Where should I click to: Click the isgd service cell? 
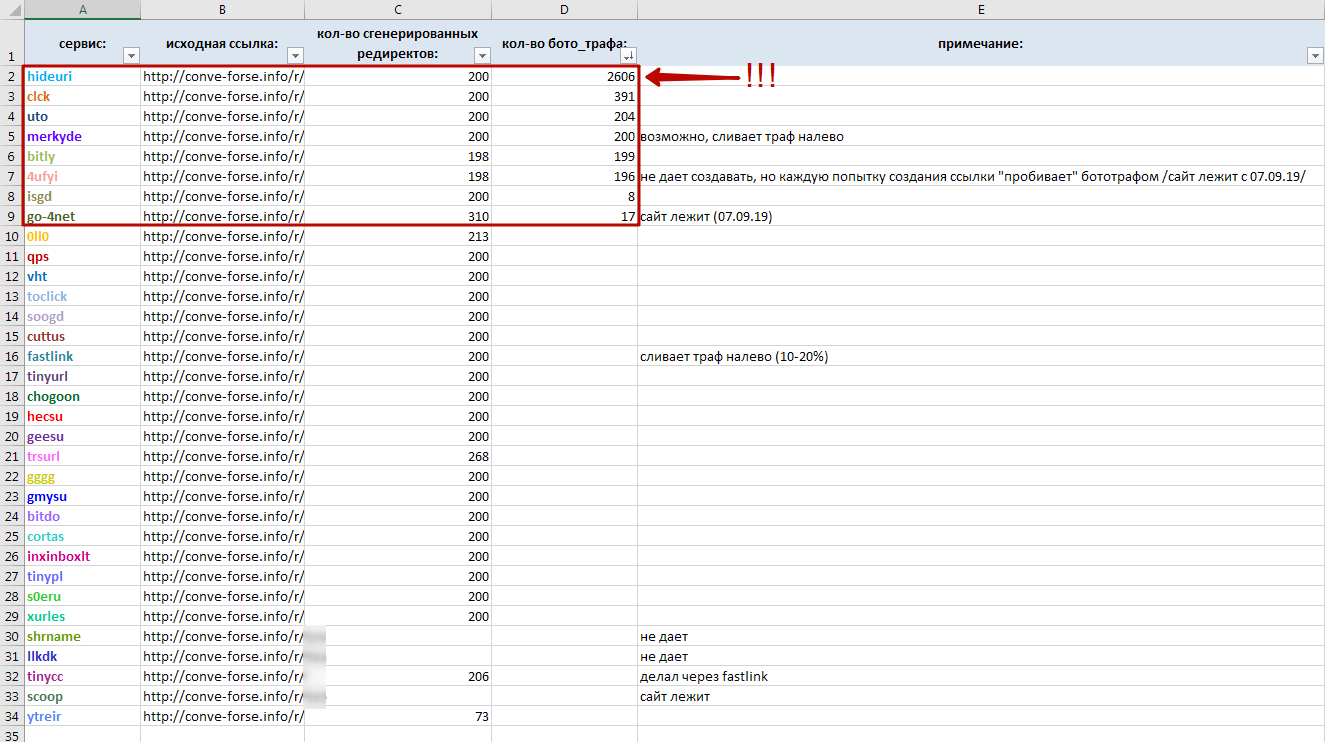point(82,196)
